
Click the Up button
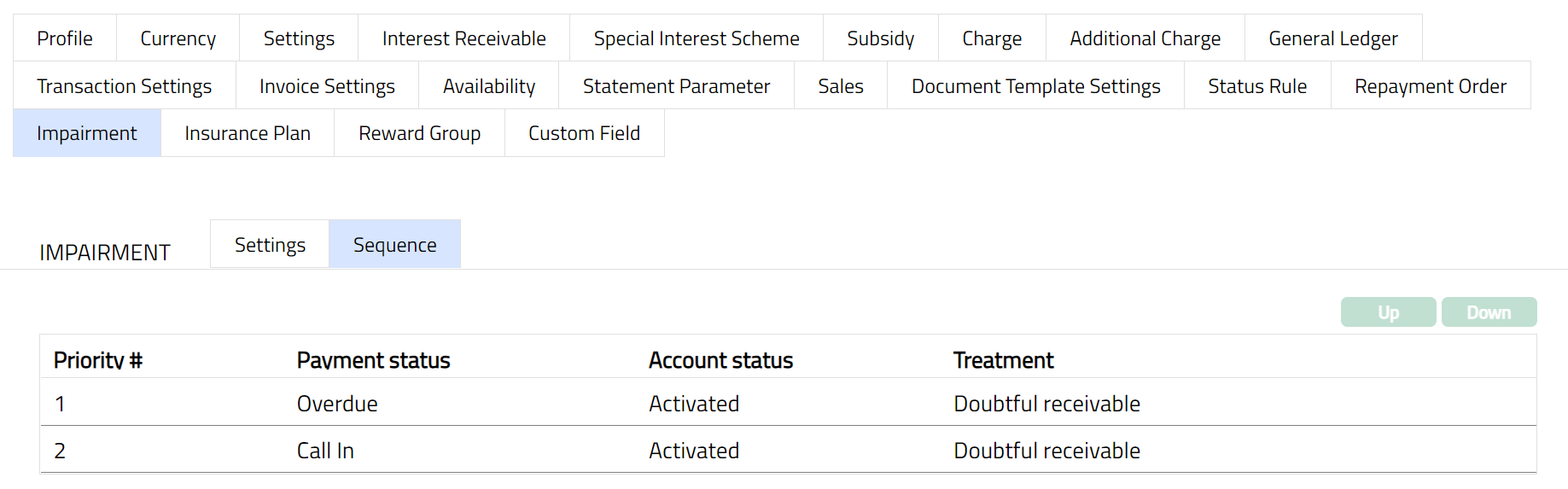[x=1388, y=312]
